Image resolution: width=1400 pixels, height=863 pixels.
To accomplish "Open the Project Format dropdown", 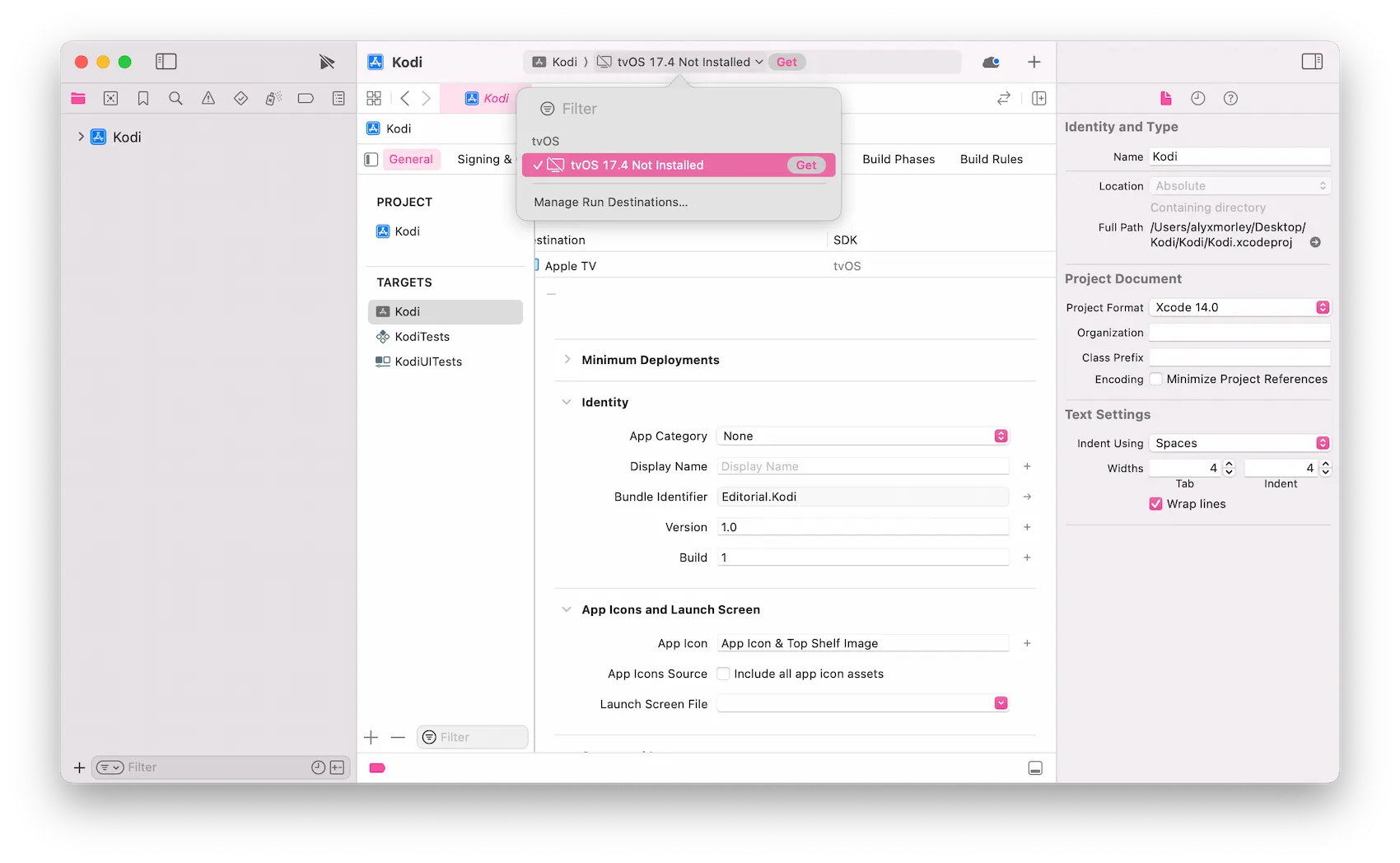I will pyautogui.click(x=1239, y=308).
